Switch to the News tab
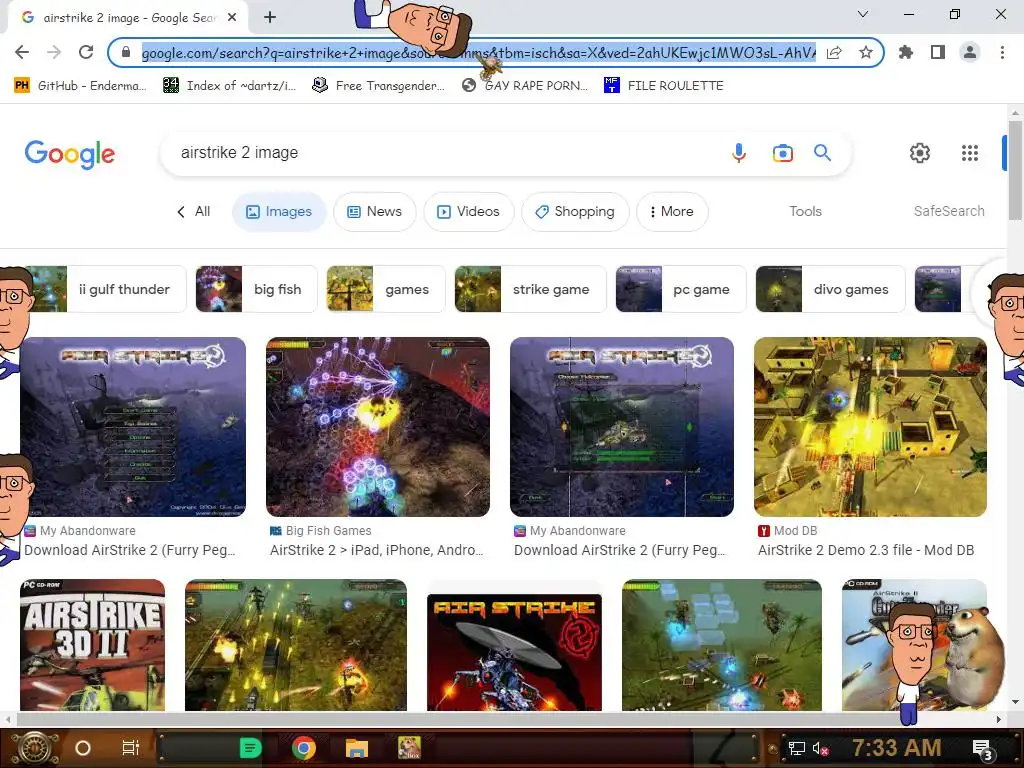The height and width of the screenshot is (768, 1024). tap(374, 212)
